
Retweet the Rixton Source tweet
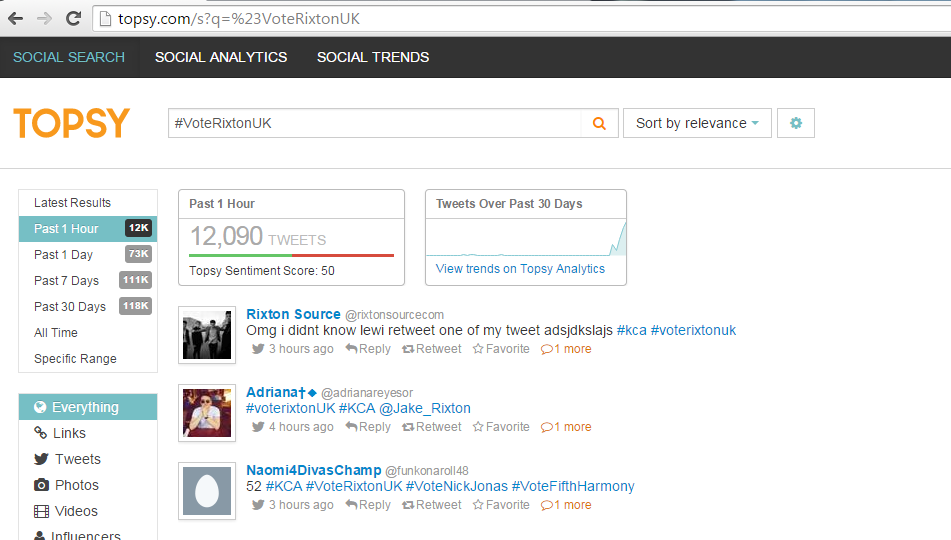(432, 349)
